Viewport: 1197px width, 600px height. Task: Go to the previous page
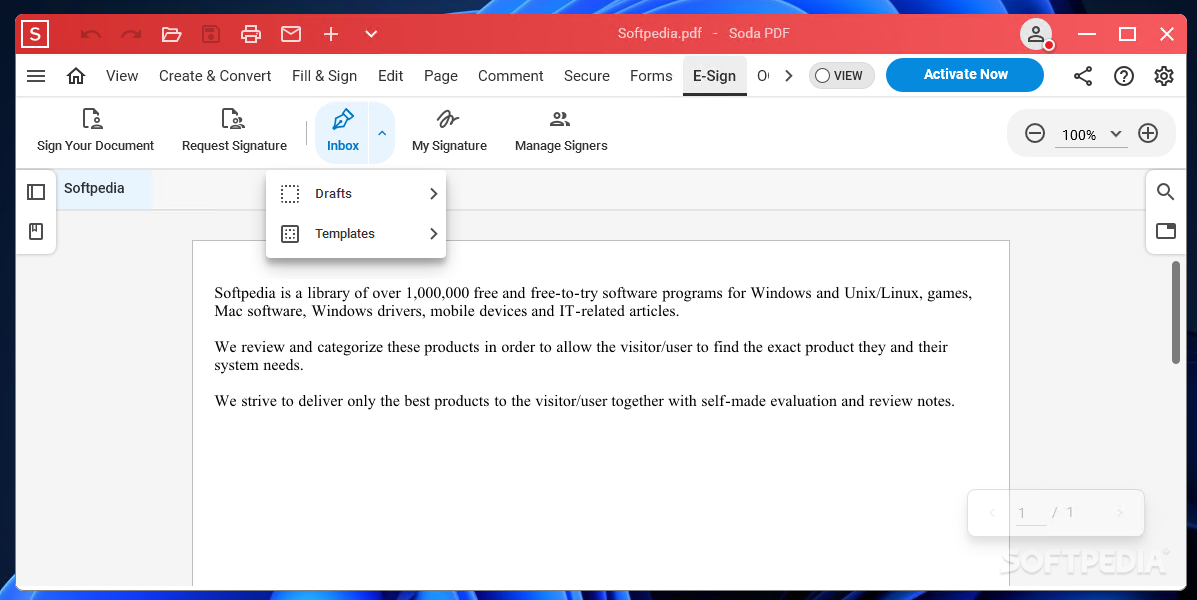coord(992,513)
